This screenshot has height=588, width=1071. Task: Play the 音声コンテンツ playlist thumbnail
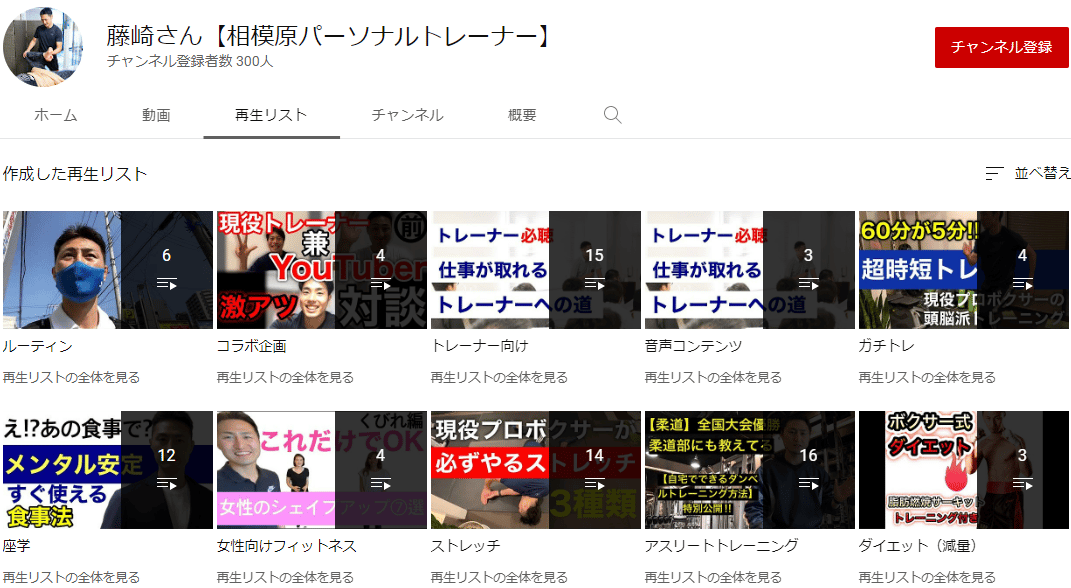[x=750, y=270]
